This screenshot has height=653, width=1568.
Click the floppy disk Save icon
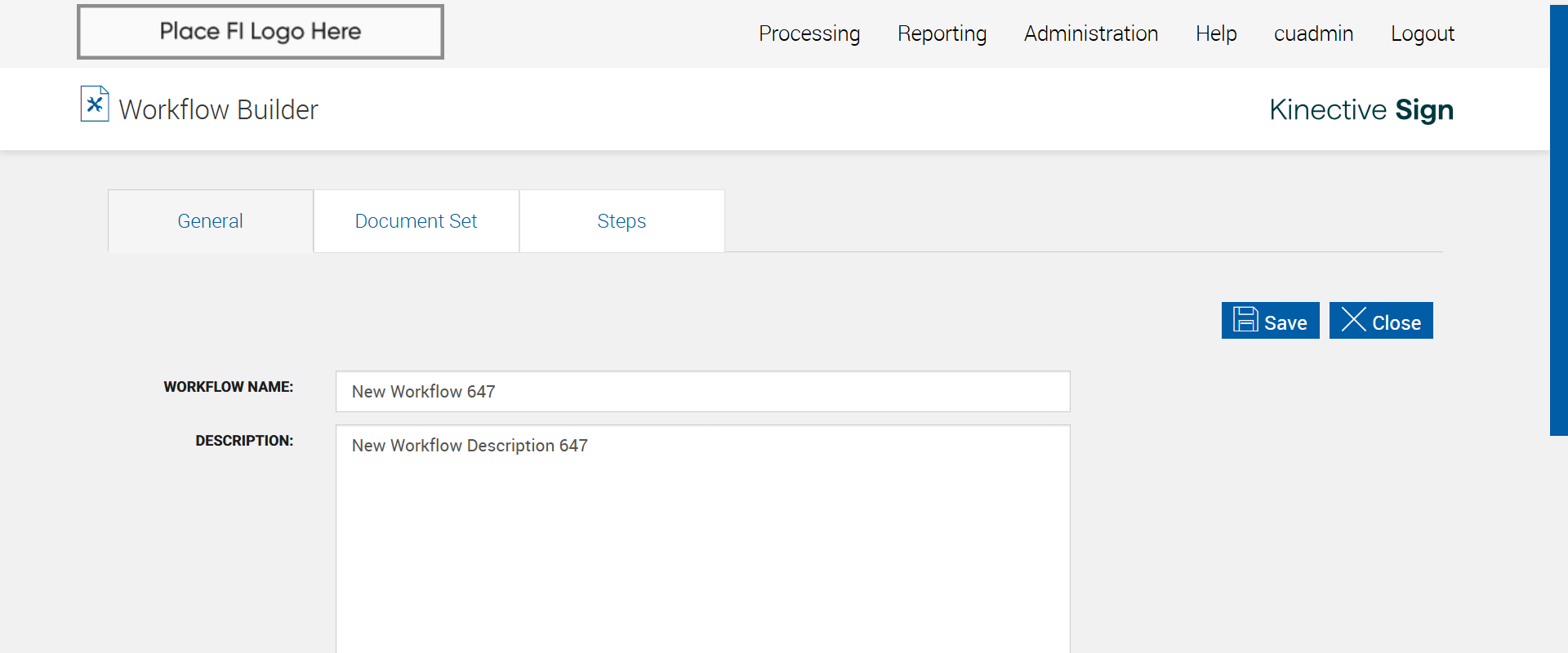pos(1245,320)
